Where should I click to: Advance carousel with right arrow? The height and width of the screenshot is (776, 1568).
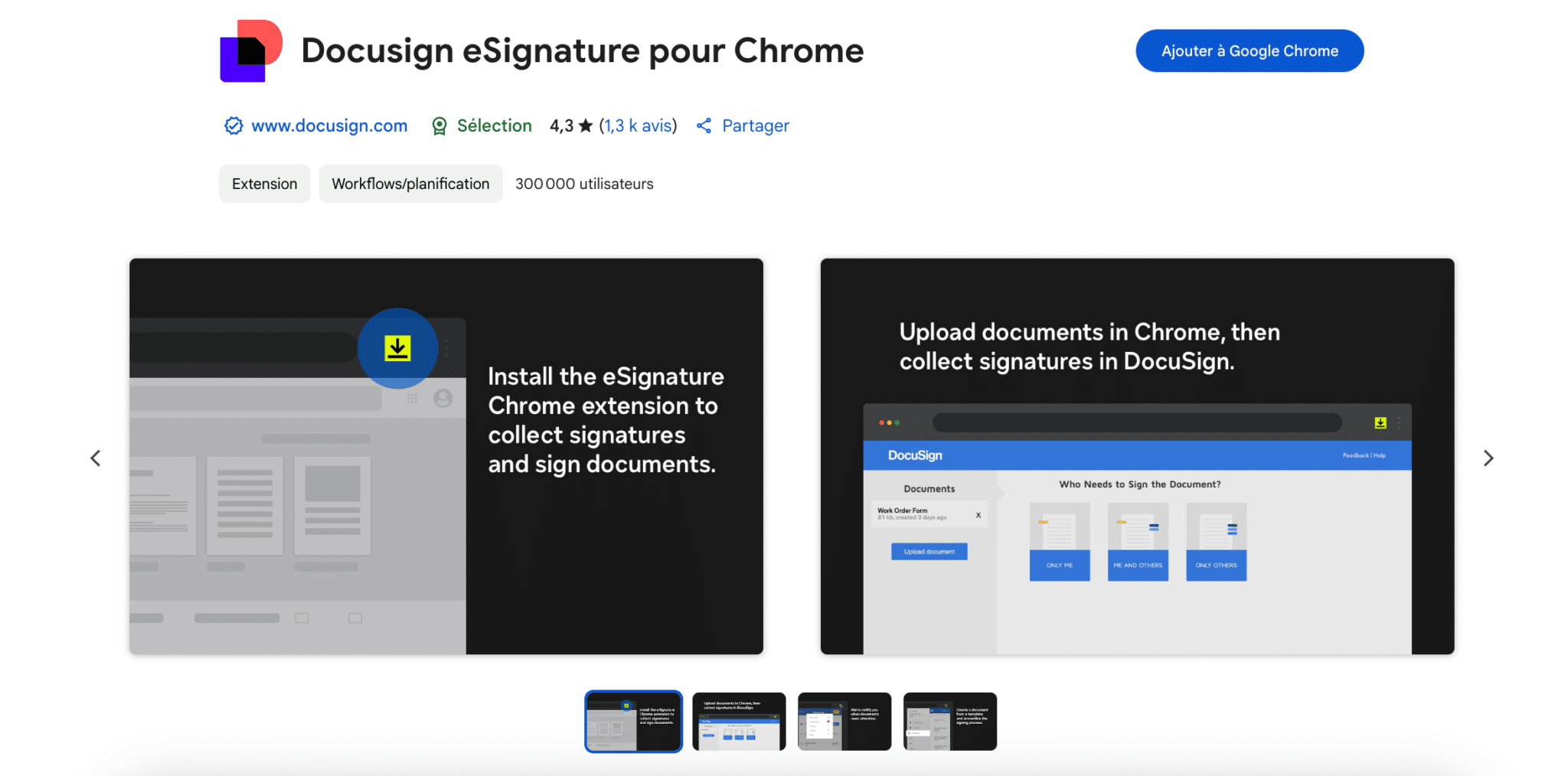pyautogui.click(x=1488, y=458)
